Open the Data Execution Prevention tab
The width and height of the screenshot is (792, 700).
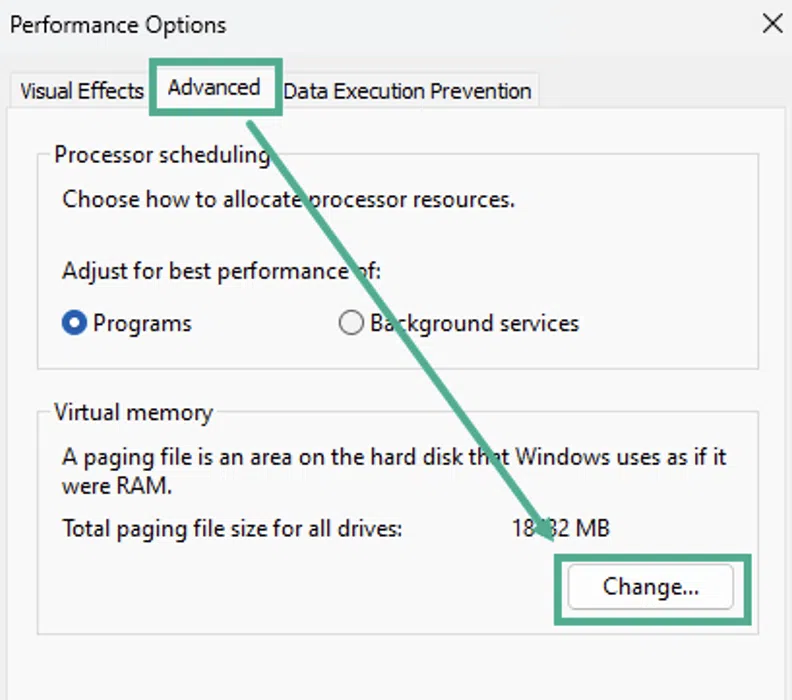(408, 91)
